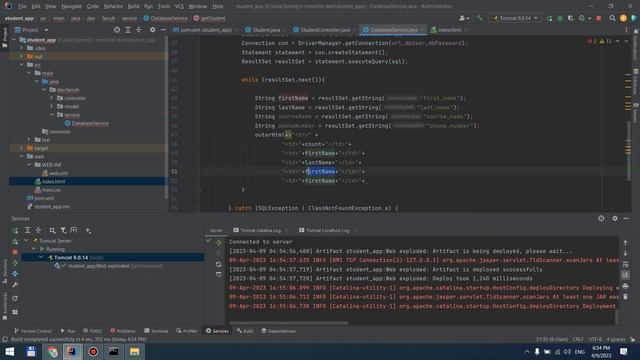Select pom.xml in Project tree
The image size is (640, 360).
pos(44,198)
